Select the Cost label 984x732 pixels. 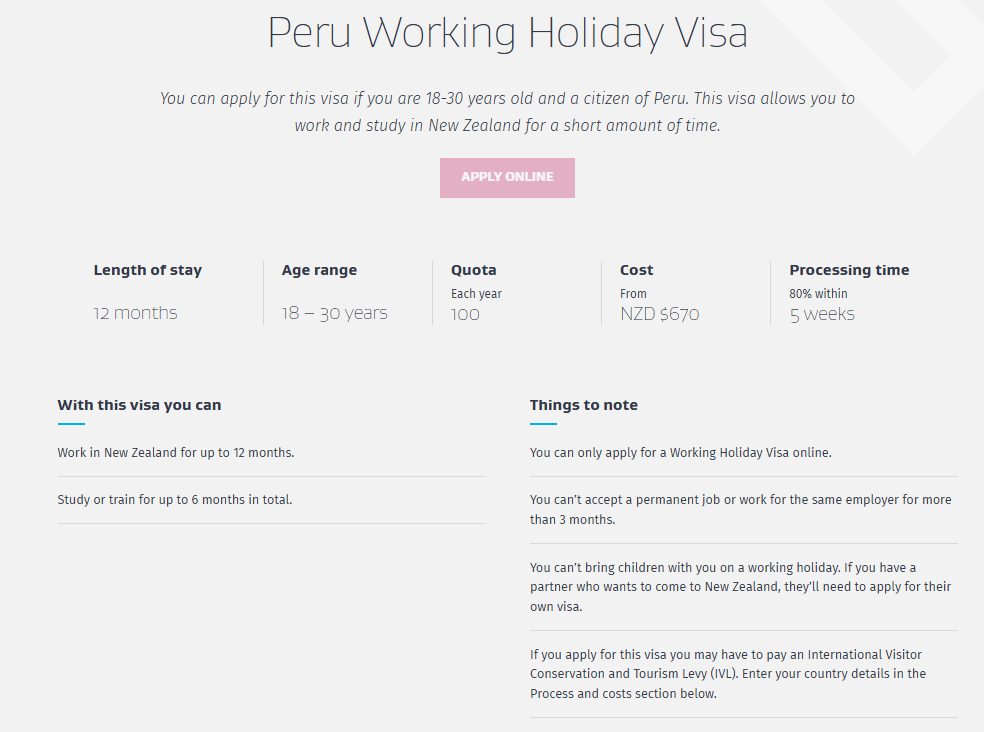(636, 270)
